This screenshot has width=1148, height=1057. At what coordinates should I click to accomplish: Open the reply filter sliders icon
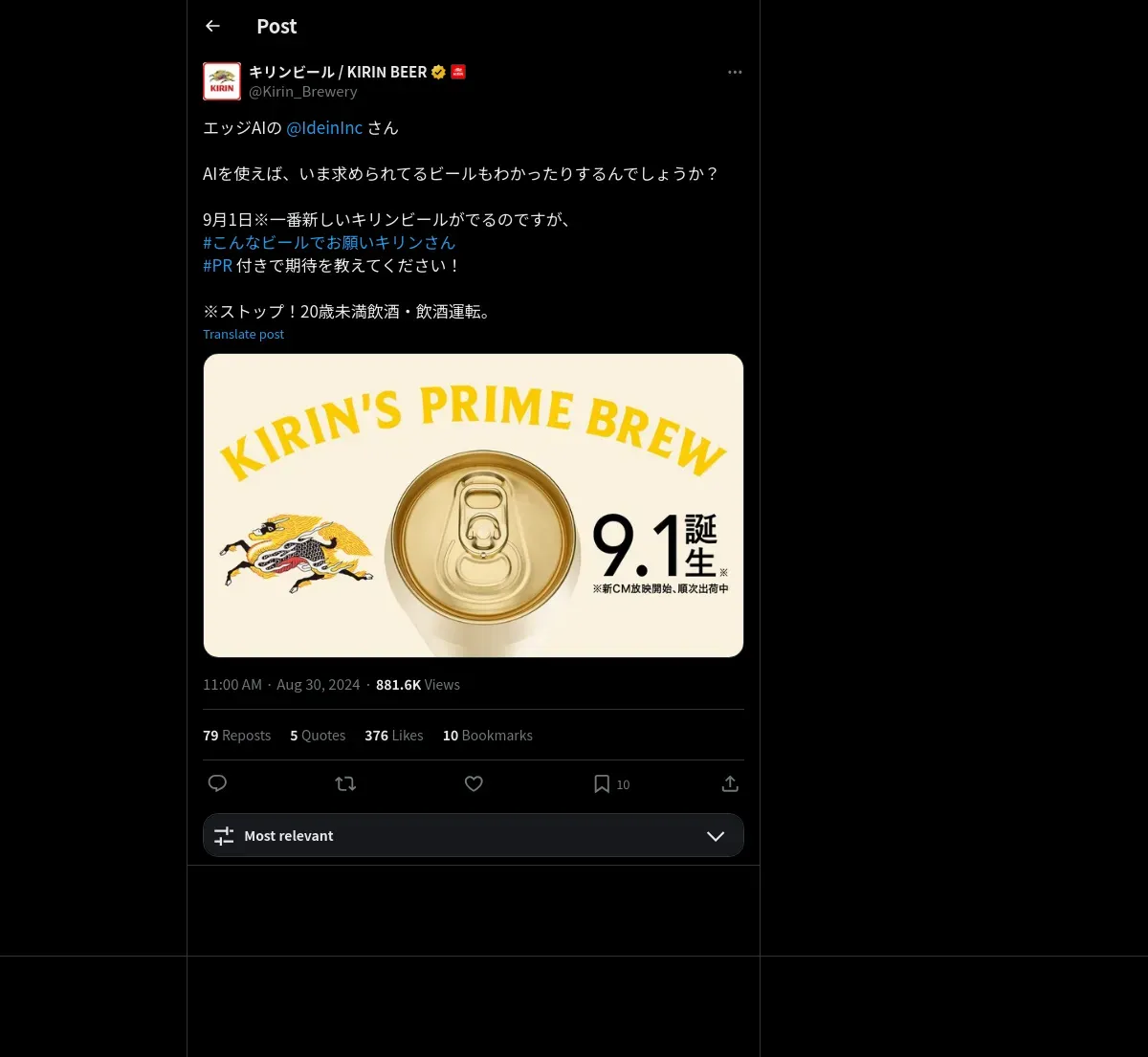[224, 836]
